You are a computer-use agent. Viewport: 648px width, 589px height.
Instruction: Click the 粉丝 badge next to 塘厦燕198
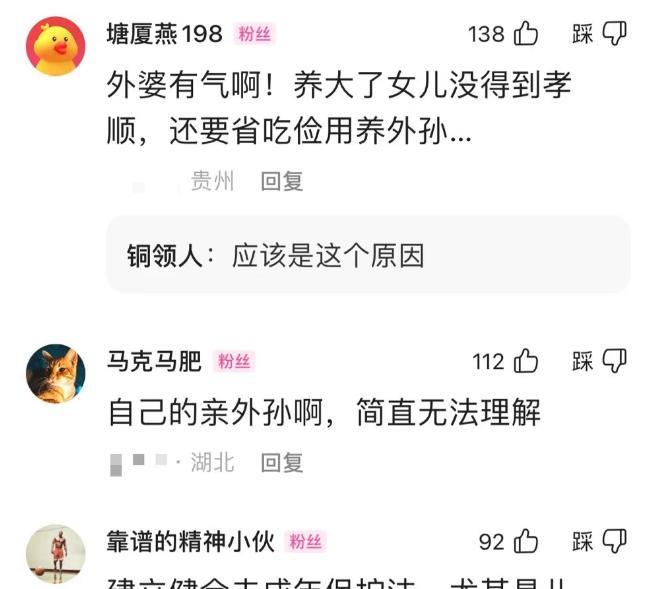[255, 34]
